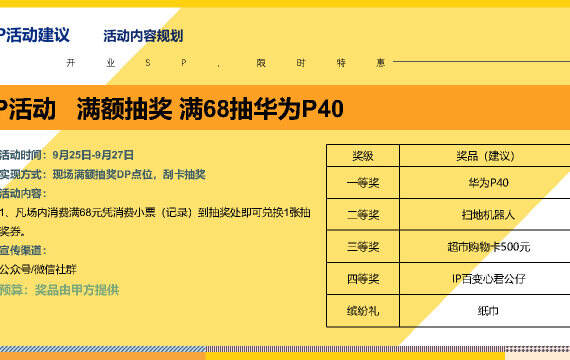Select the 公众号/微信社群 text

[38, 269]
